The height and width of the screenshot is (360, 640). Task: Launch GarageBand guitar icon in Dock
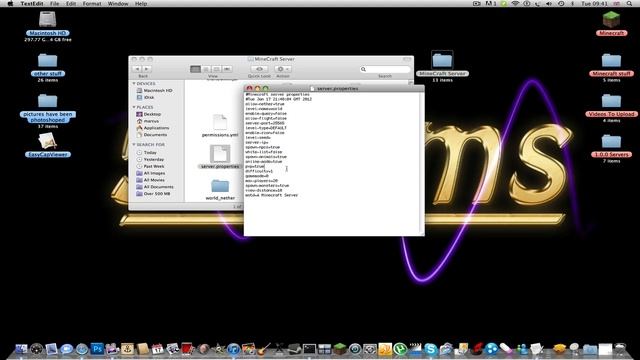[263, 349]
